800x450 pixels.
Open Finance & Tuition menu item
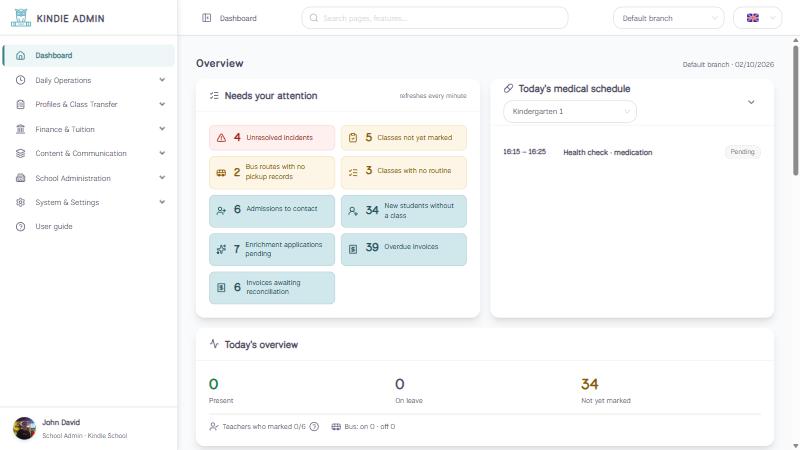(89, 129)
